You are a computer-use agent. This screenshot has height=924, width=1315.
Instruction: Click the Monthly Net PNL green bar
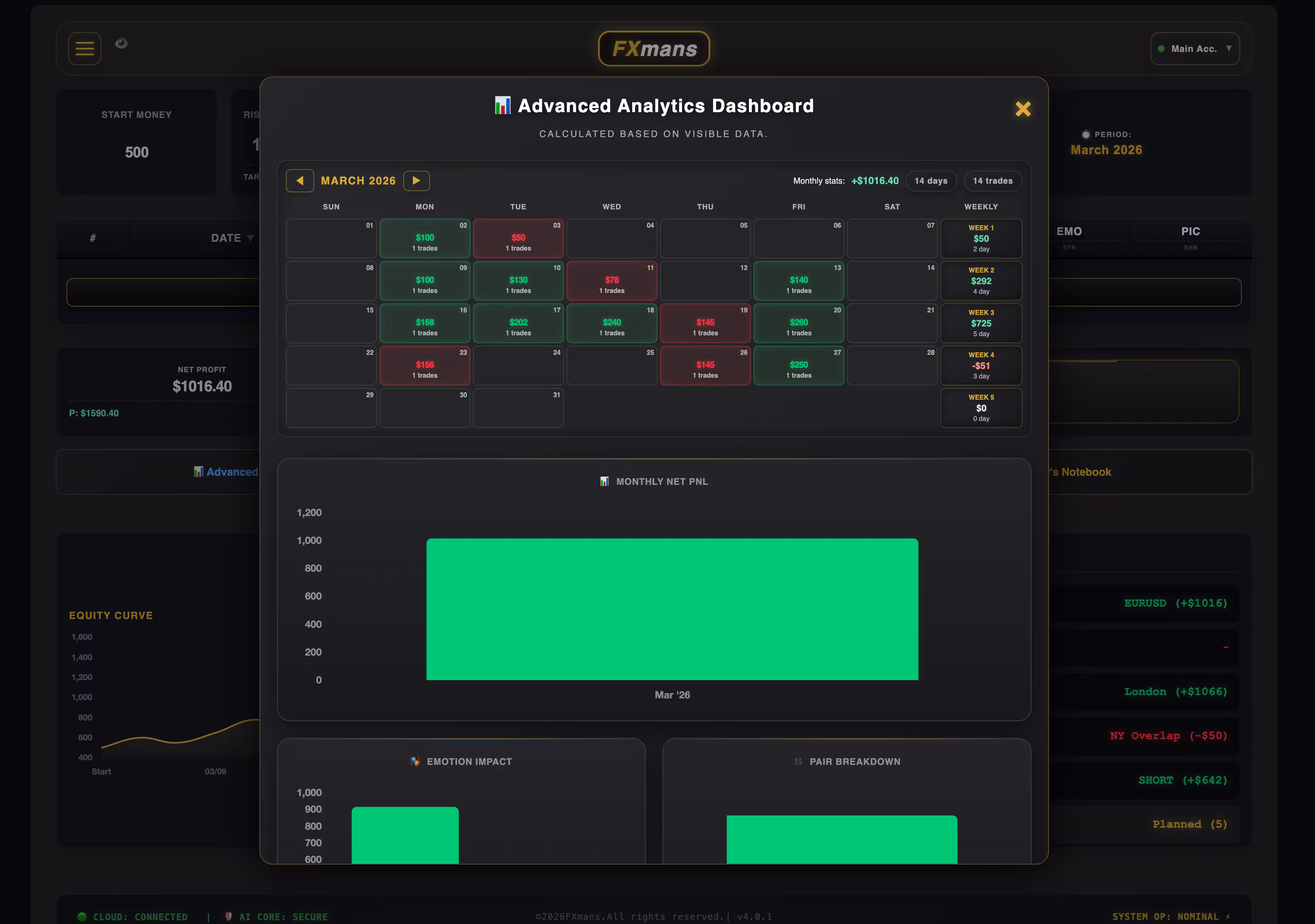coord(672,609)
